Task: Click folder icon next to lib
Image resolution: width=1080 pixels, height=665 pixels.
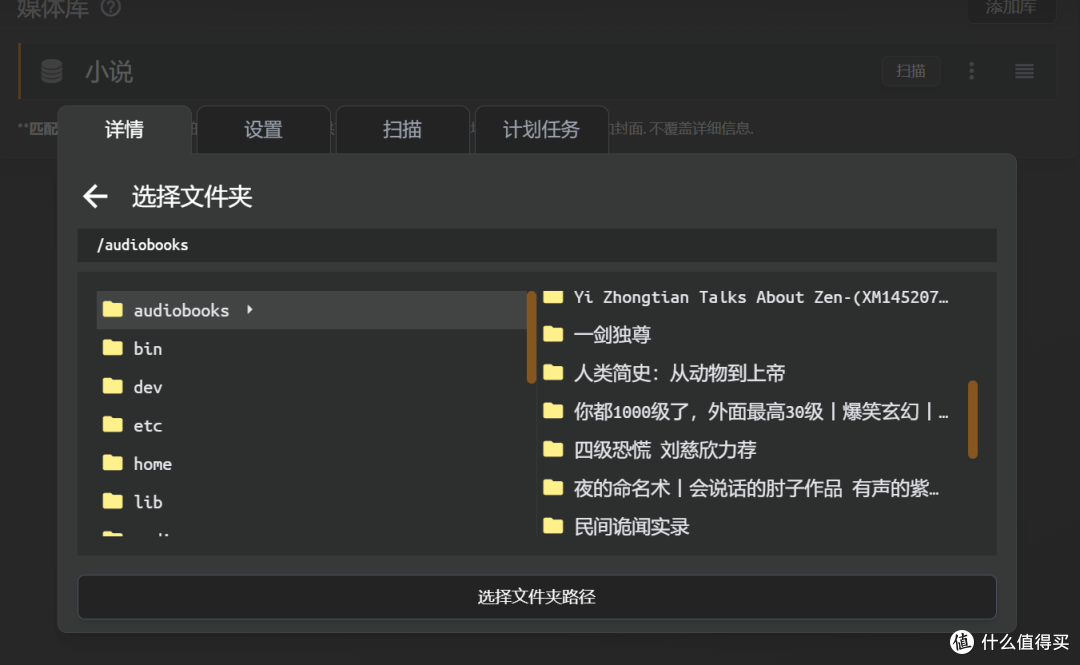Action: pos(112,501)
